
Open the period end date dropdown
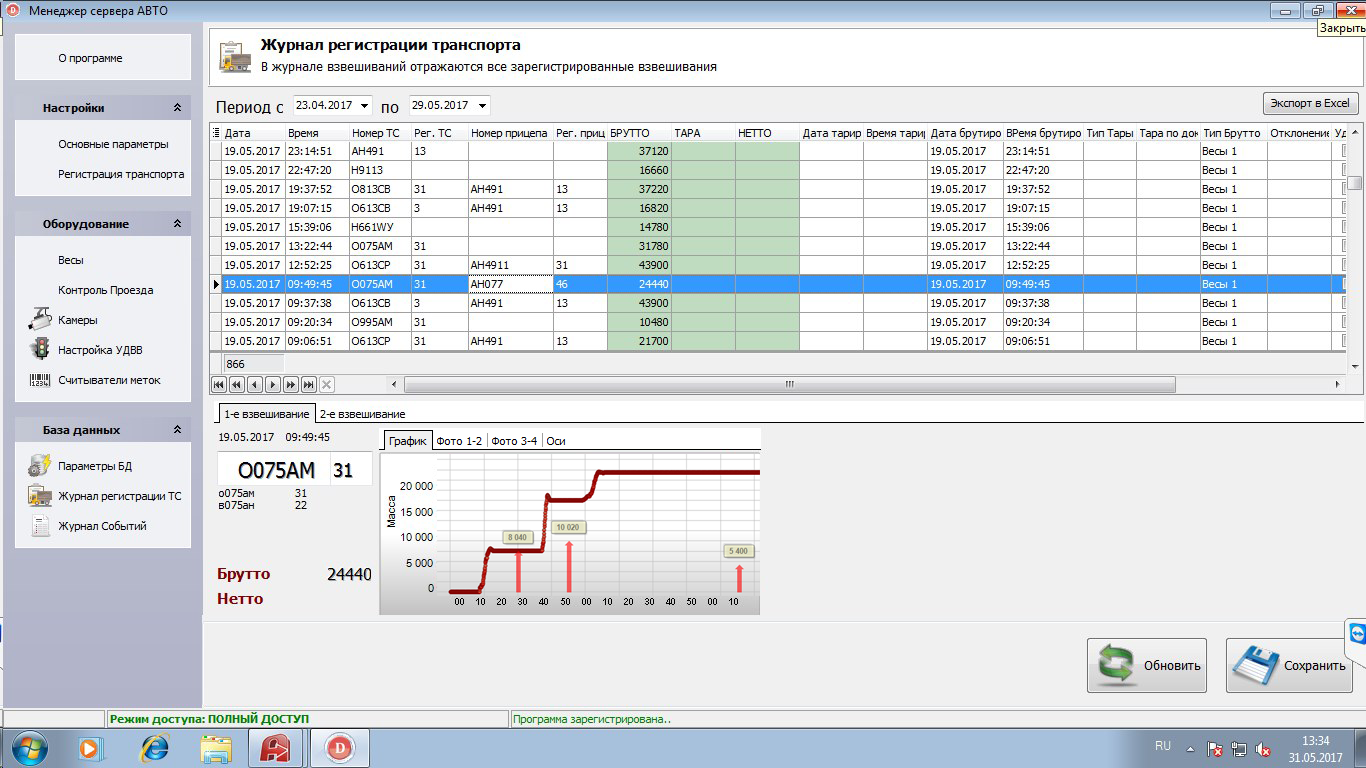click(x=482, y=105)
